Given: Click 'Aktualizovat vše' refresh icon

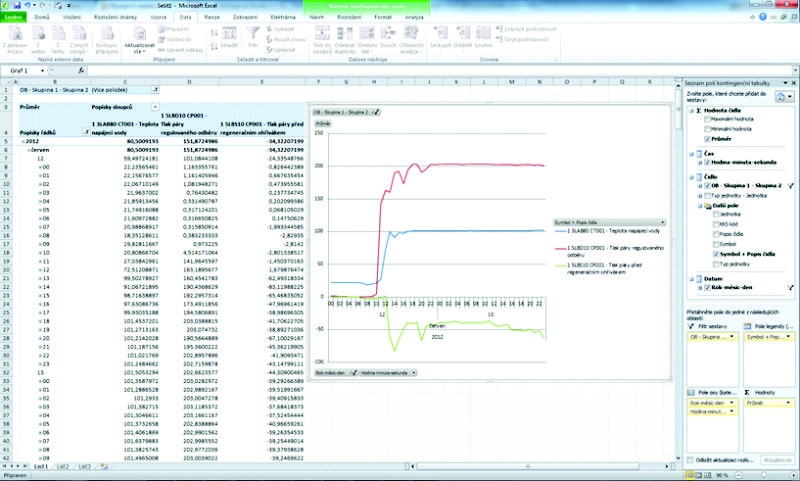Looking at the screenshot, I should click(x=139, y=34).
